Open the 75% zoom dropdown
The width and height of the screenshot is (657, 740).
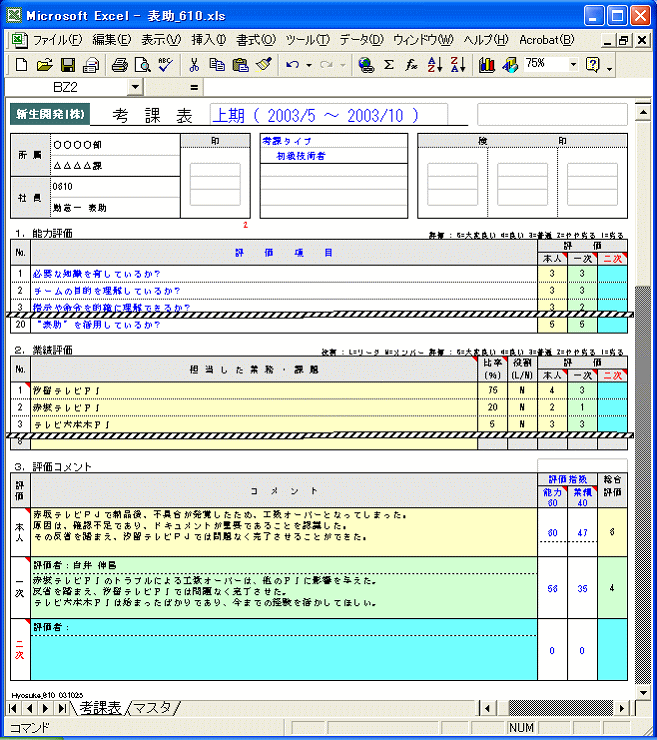(573, 64)
